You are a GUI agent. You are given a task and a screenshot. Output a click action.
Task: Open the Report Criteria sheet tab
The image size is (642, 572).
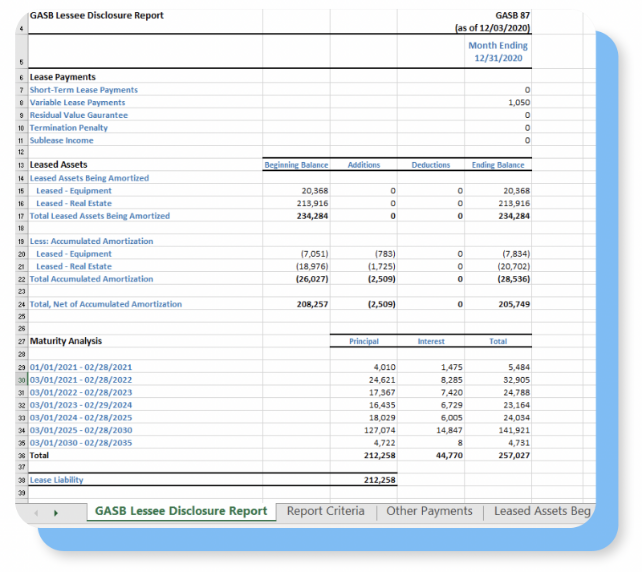coord(326,511)
